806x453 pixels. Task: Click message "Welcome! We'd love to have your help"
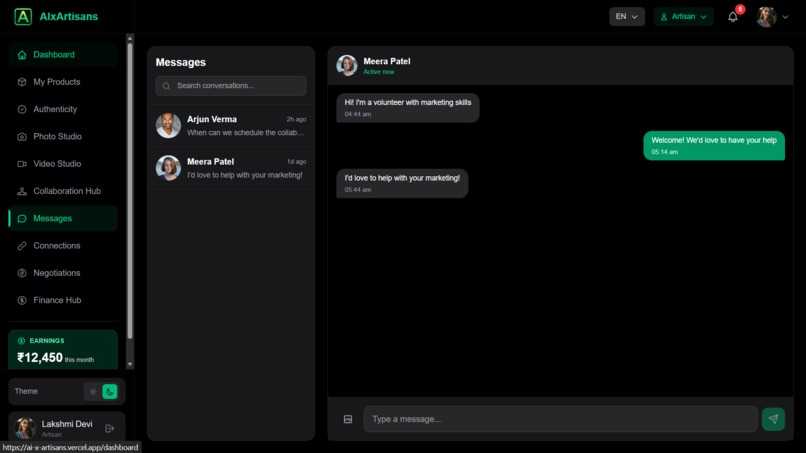(x=714, y=146)
